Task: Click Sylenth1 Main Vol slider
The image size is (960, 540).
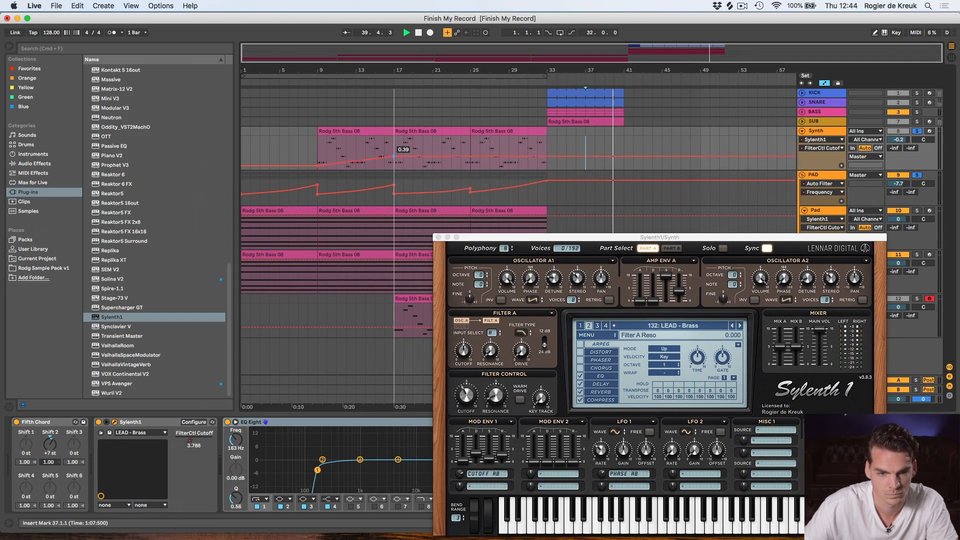Action: click(x=818, y=346)
